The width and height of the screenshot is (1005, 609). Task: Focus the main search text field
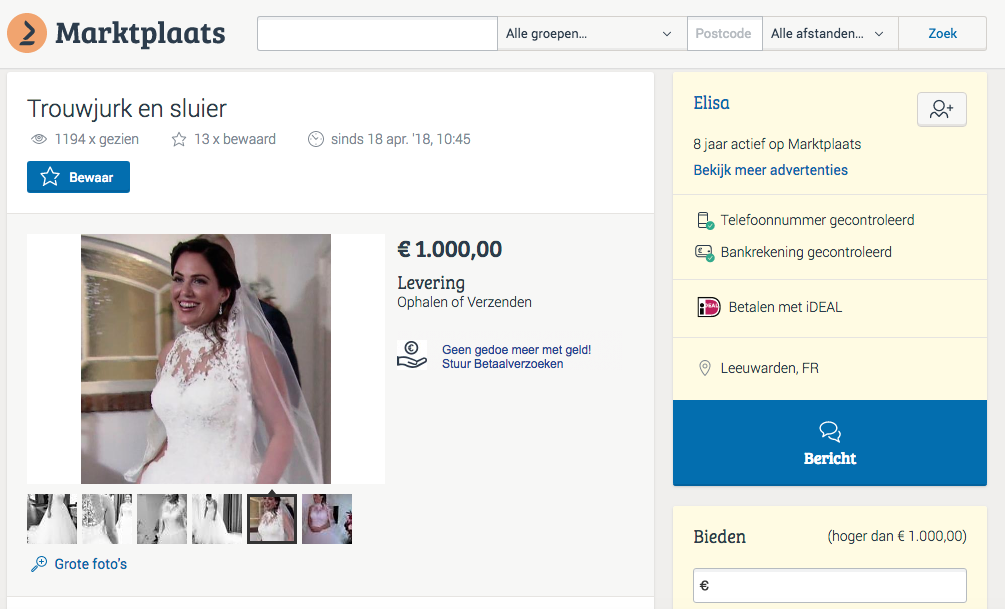coord(378,33)
